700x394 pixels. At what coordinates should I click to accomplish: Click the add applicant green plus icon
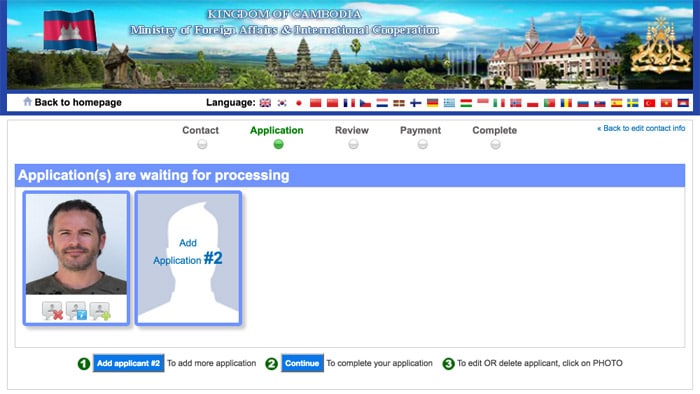click(x=100, y=311)
